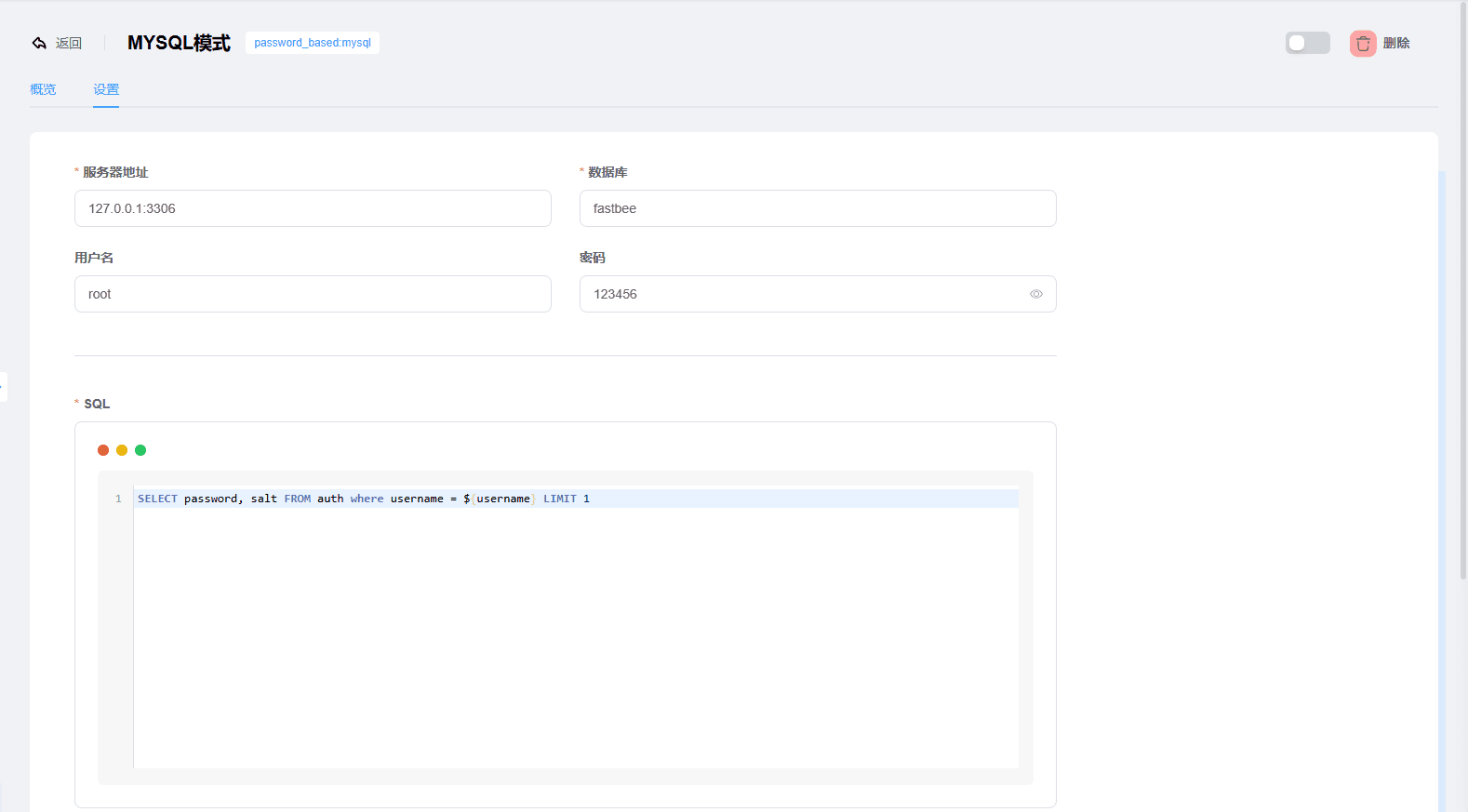Image resolution: width=1468 pixels, height=812 pixels.
Task: Toggle password visibility eye icon
Action: click(x=1035, y=294)
